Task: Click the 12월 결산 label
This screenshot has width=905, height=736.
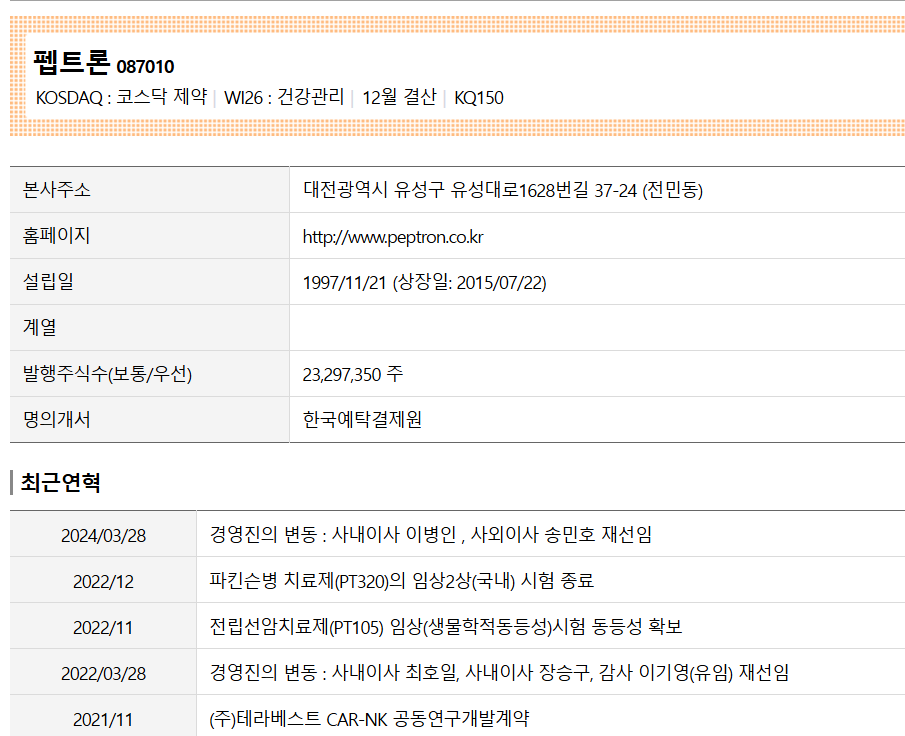Action: [x=399, y=97]
